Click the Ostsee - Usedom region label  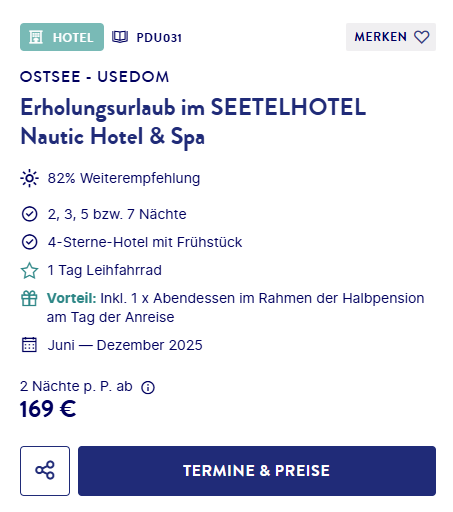click(95, 77)
